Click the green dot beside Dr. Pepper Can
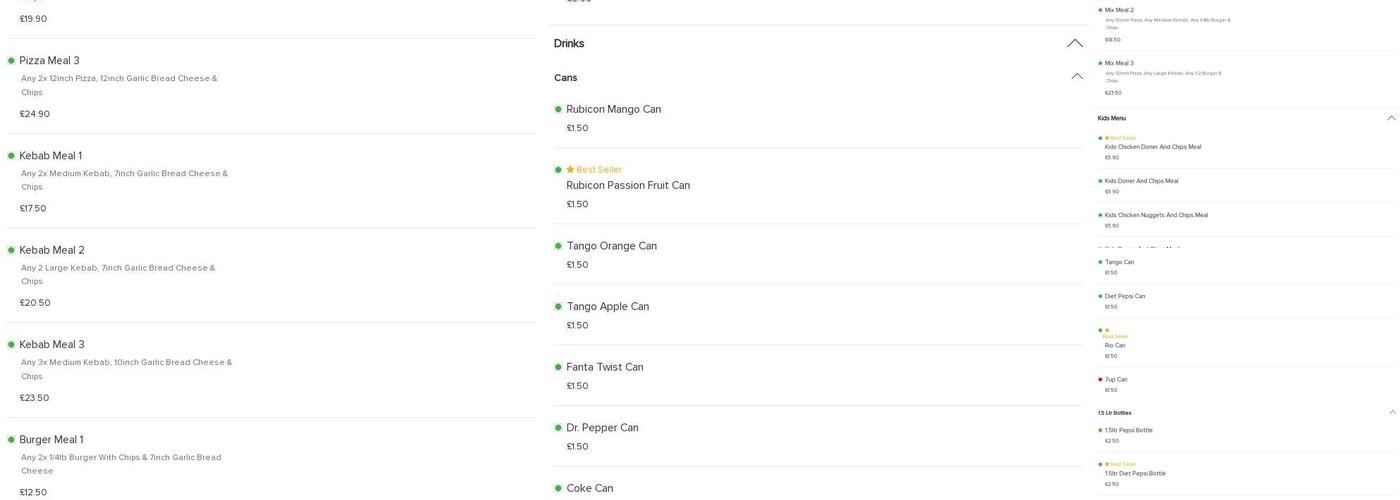Screen dimensions: 1400x500 coord(558,428)
